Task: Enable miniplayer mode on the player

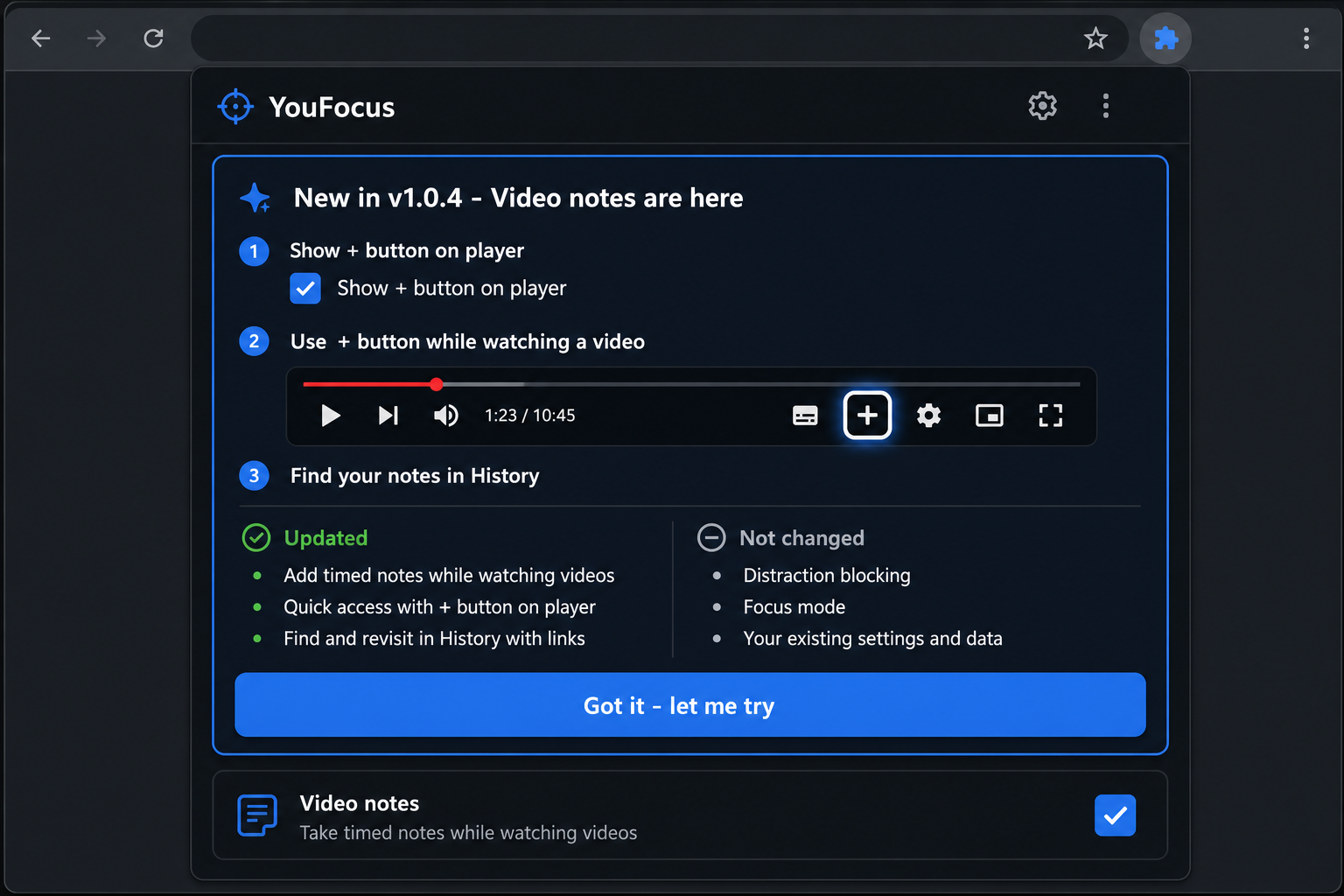Action: 990,416
